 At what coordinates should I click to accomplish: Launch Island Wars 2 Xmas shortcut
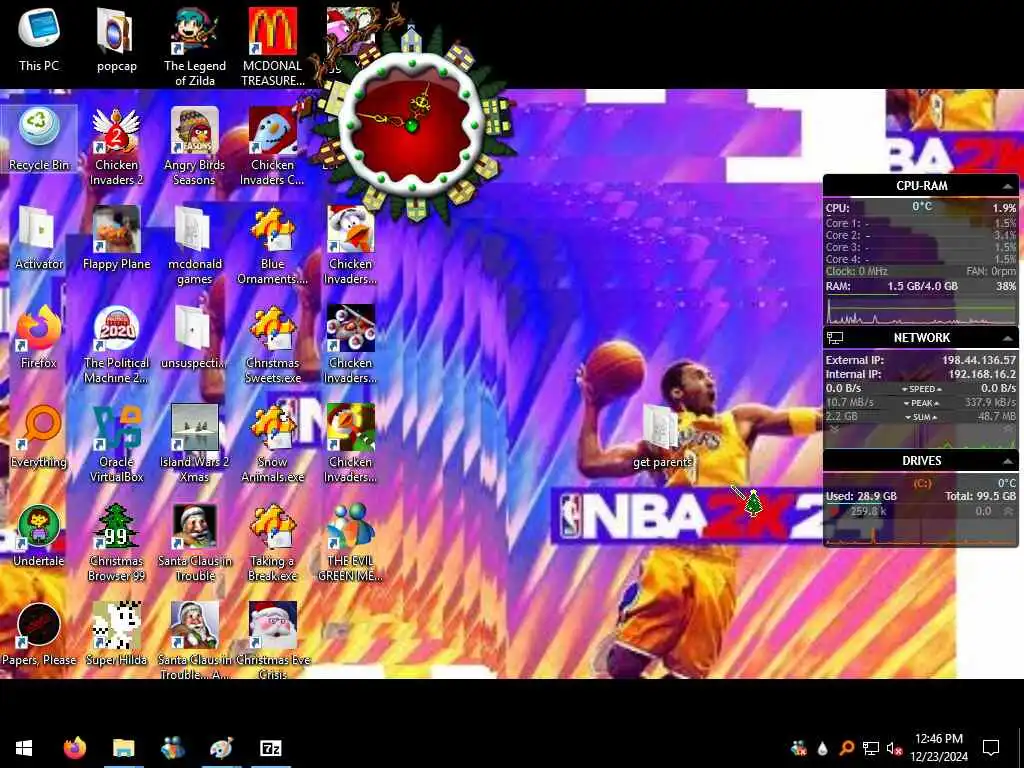pos(195,444)
